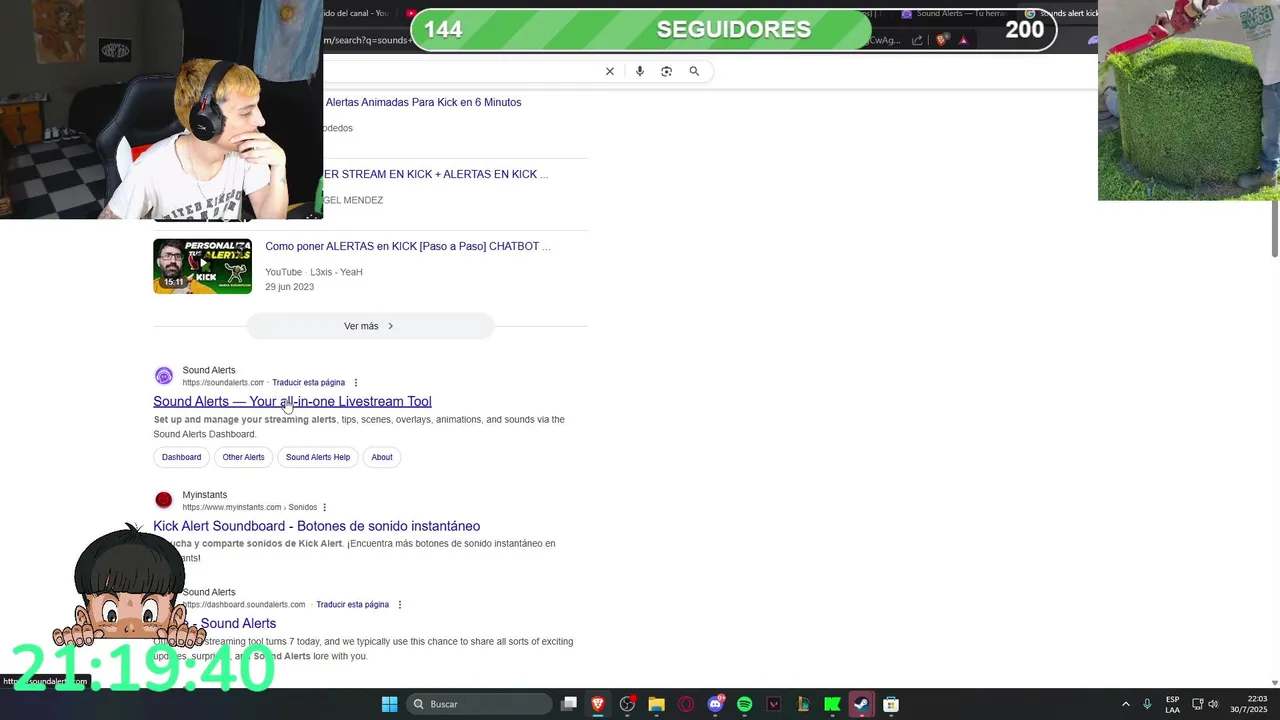Click the Myinstants site favicon
This screenshot has height=720, width=1280.
pos(164,500)
